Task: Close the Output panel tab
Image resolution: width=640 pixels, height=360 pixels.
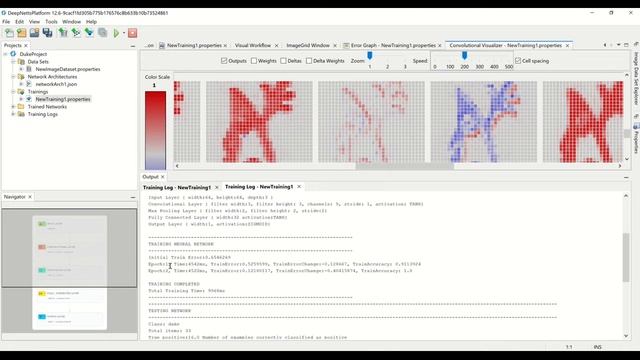Action: click(162, 177)
